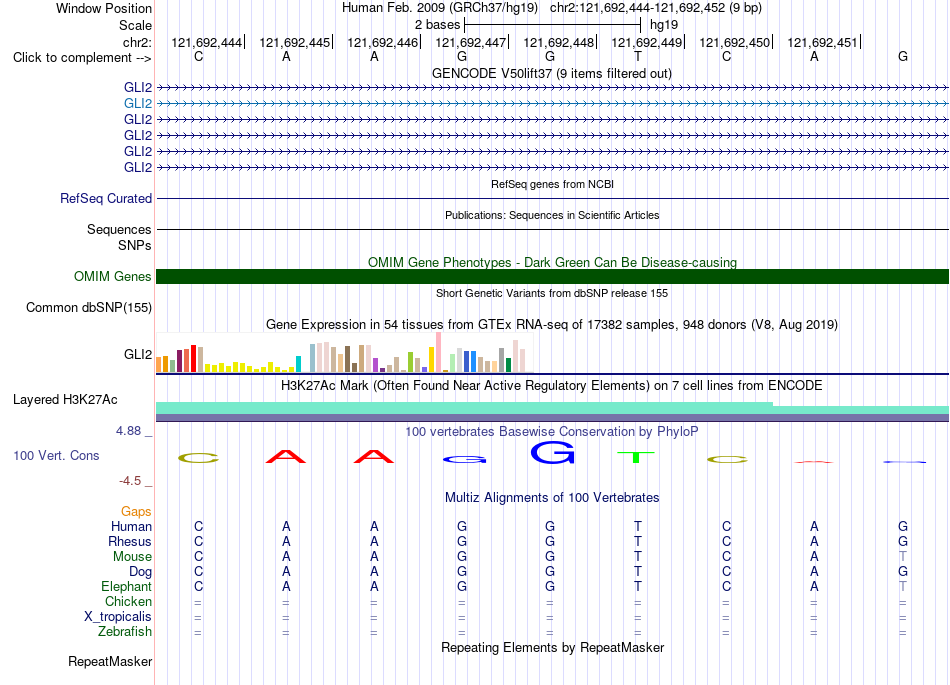This screenshot has height=685, width=950.
Task: Click the orange Gaps label
Action: 136,512
